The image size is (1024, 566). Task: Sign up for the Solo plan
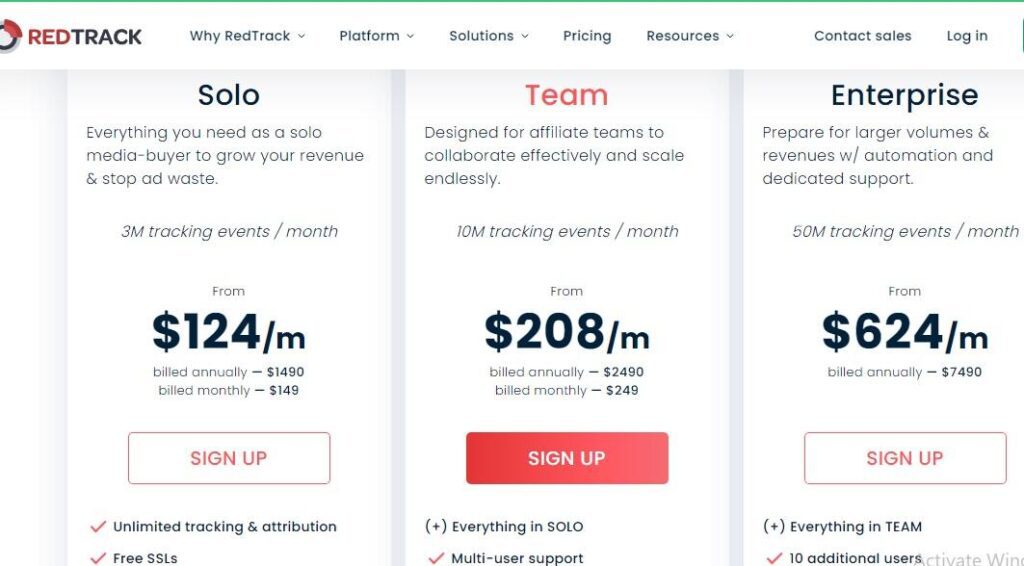[x=229, y=458]
